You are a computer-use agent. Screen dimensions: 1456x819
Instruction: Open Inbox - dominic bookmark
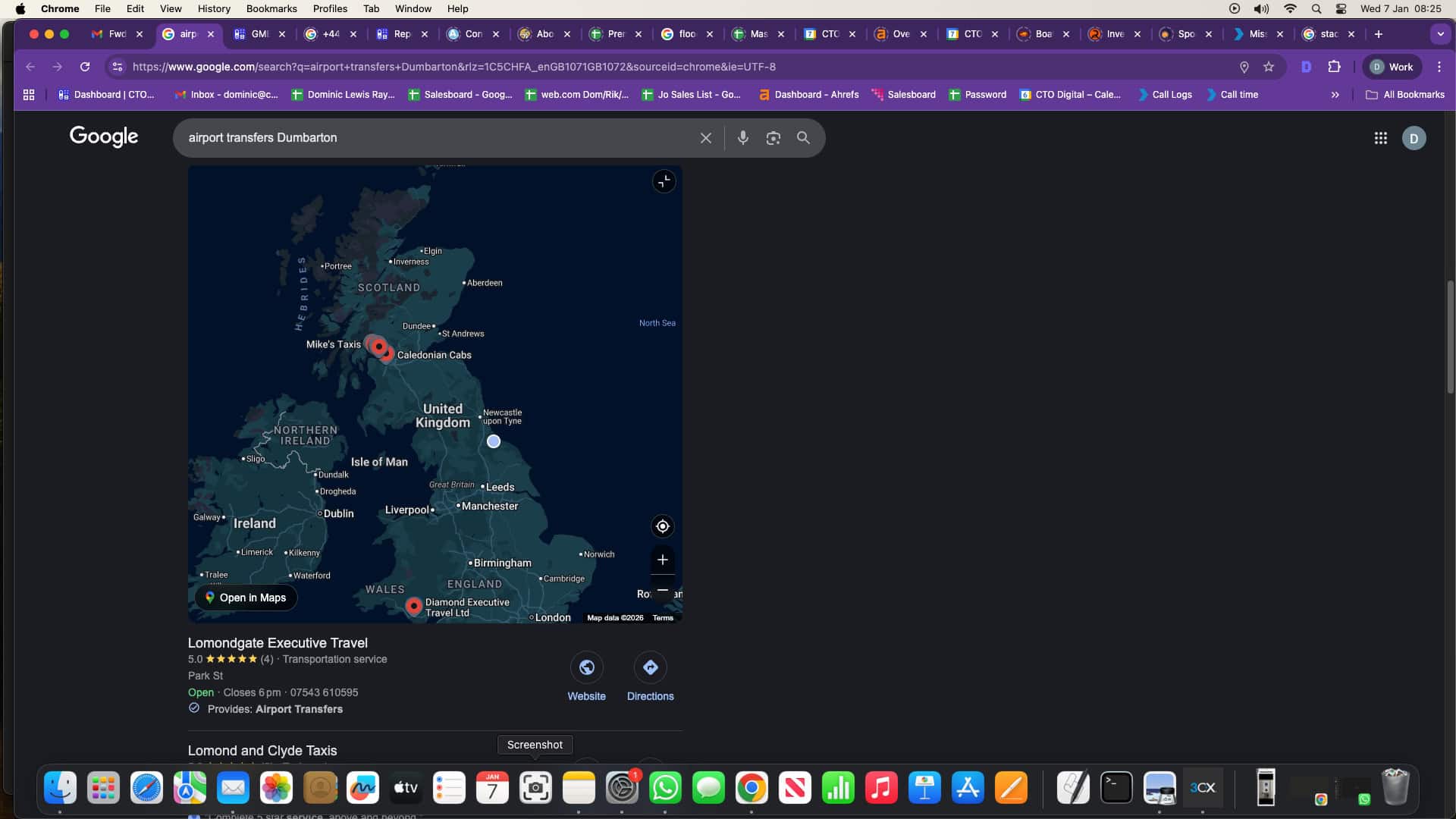(226, 95)
